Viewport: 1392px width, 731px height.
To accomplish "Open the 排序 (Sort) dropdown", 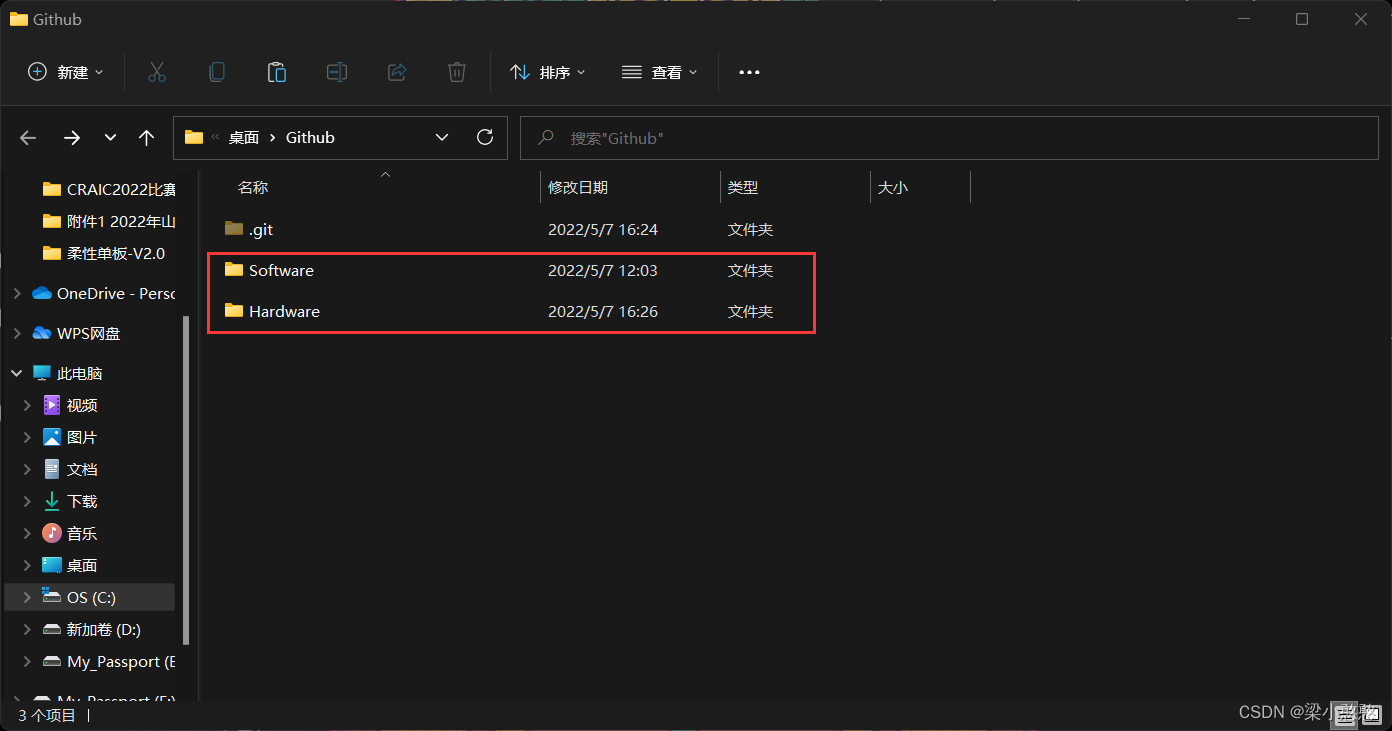I will point(548,72).
